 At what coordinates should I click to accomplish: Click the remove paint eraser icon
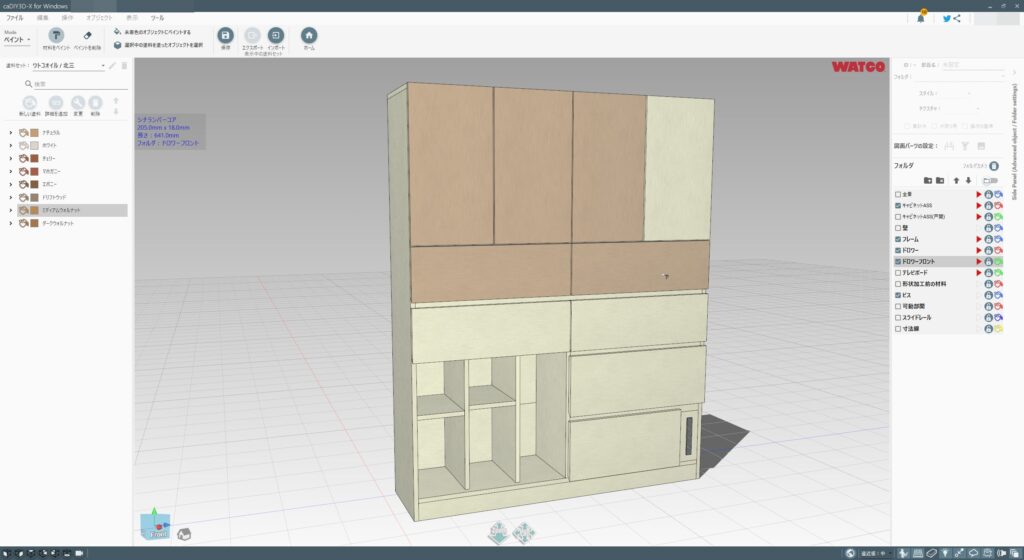pyautogui.click(x=86, y=36)
